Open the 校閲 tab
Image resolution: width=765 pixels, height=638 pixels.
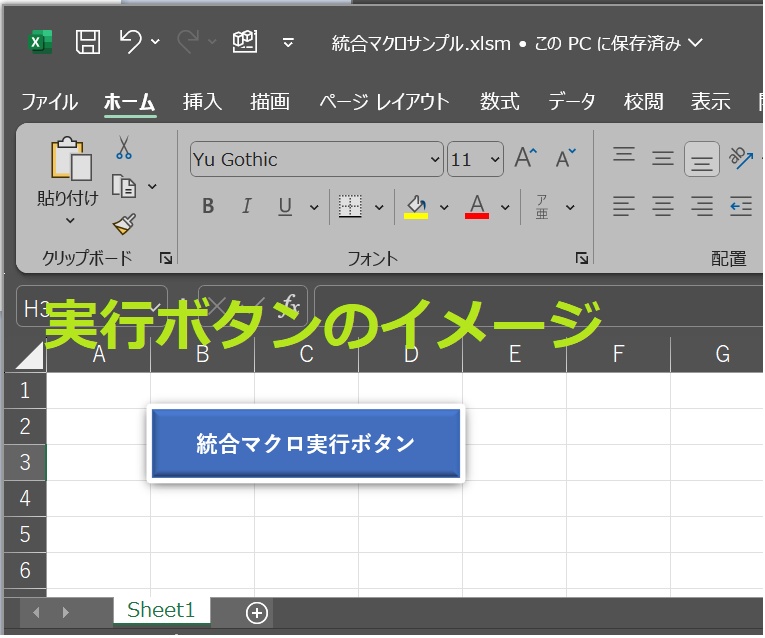[644, 102]
